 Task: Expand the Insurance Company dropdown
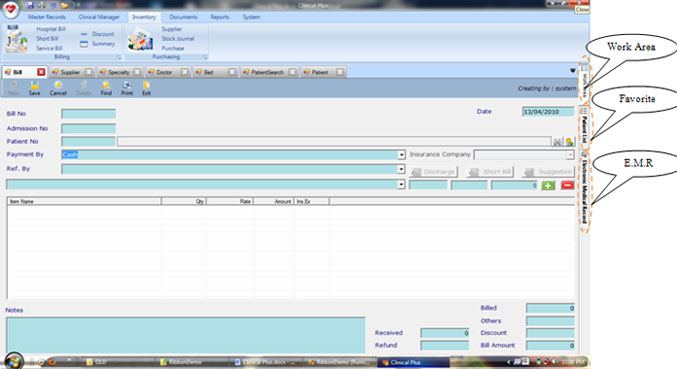pos(570,155)
